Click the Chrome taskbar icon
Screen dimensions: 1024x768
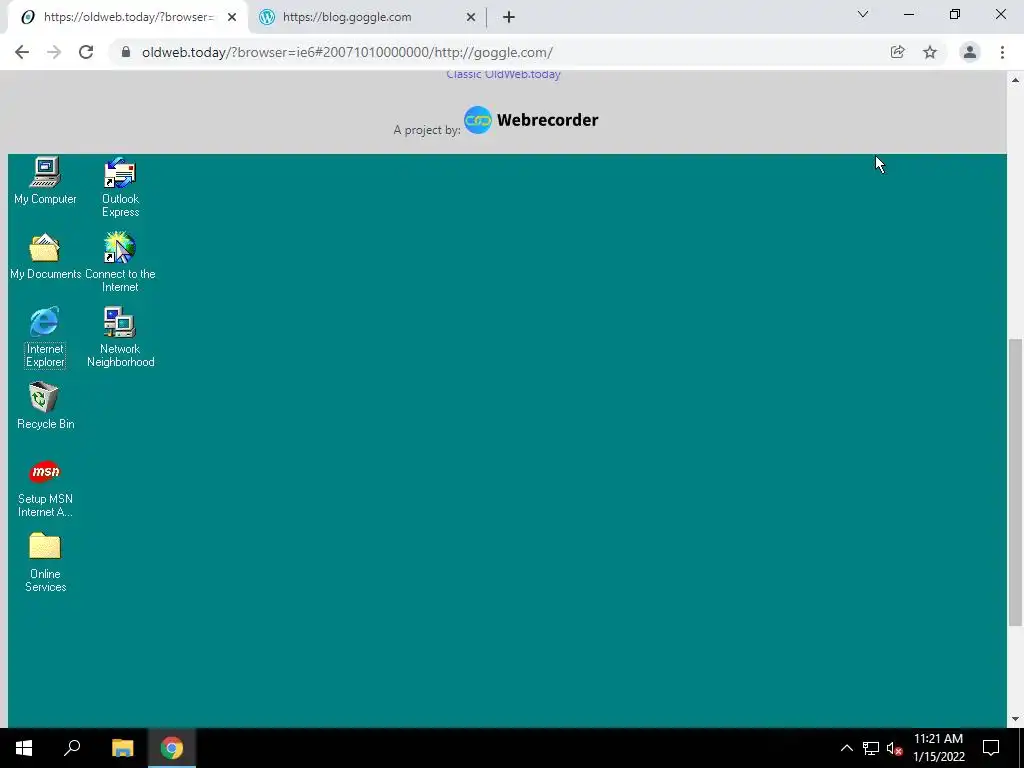(172, 748)
